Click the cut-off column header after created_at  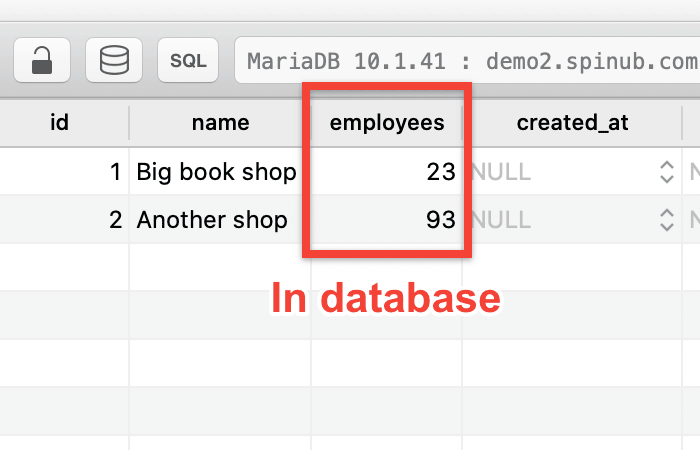[692, 123]
